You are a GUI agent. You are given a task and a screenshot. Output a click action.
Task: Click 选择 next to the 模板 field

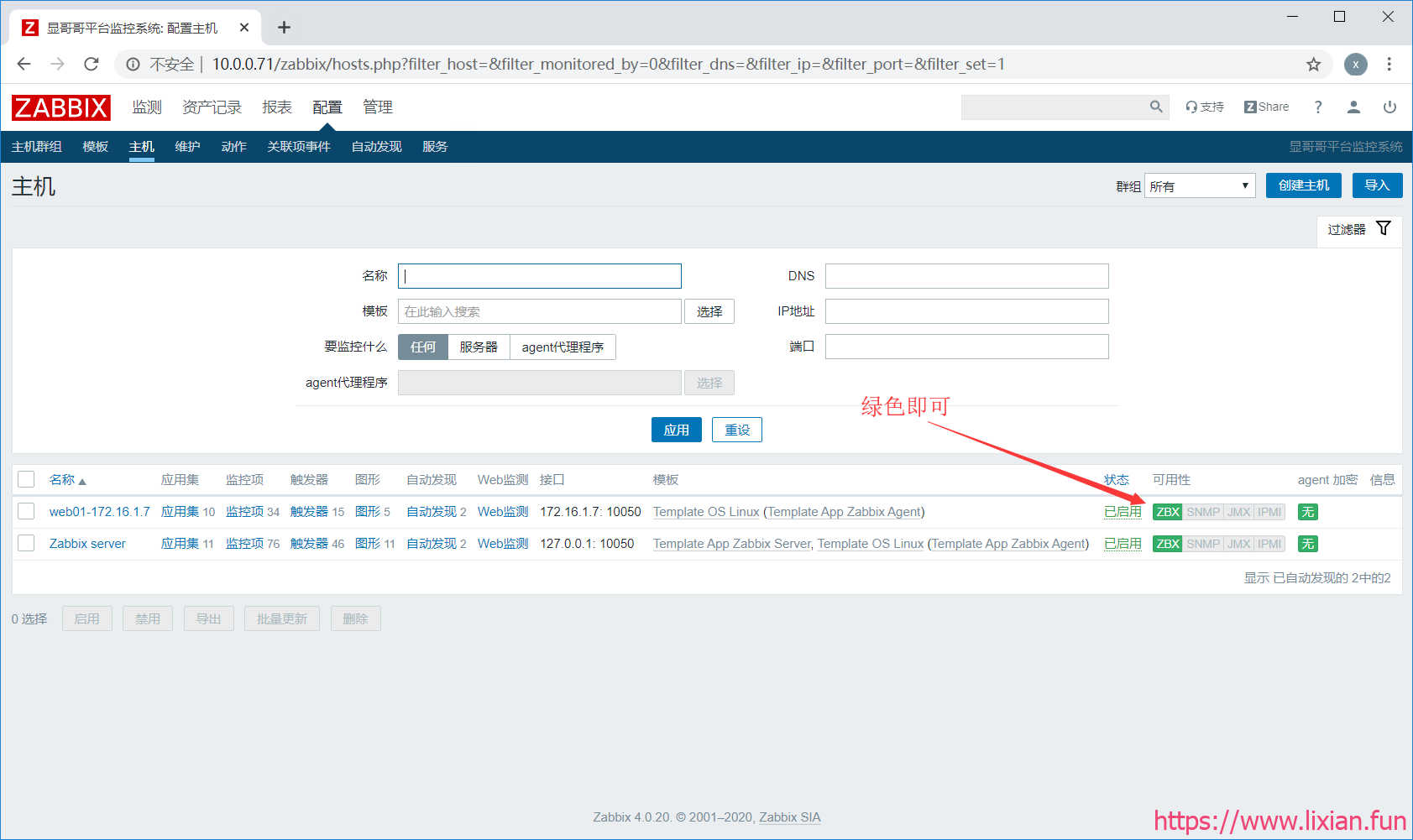tap(709, 311)
